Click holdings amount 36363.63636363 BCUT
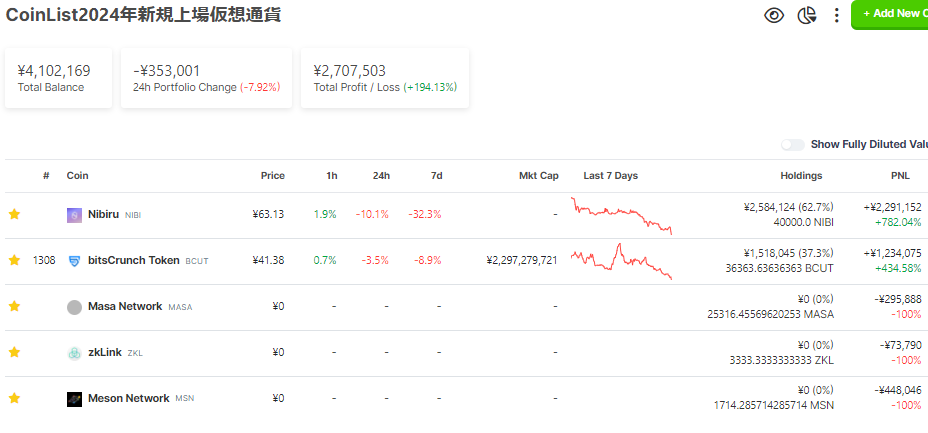The image size is (928, 433). (779, 269)
